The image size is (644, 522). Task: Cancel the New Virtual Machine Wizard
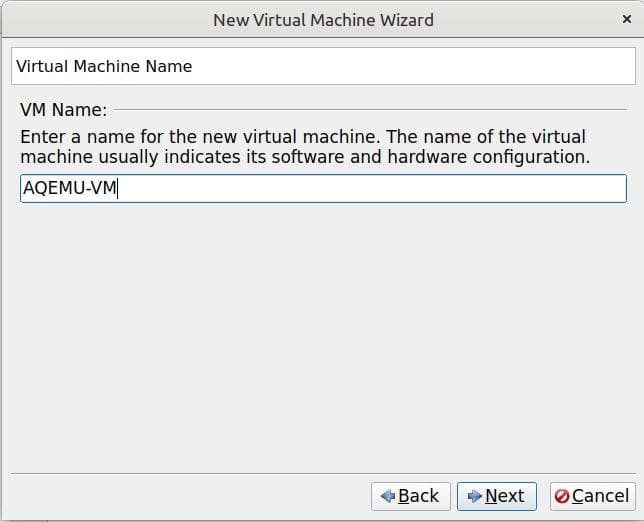[x=592, y=496]
